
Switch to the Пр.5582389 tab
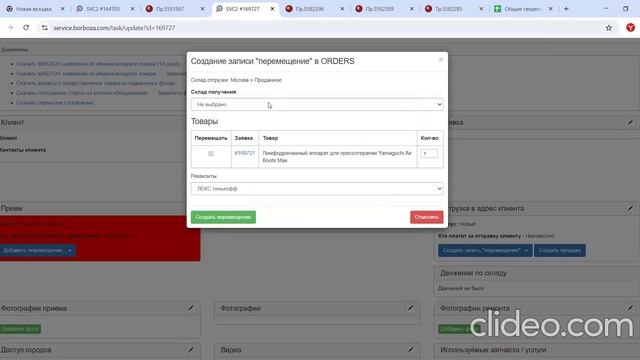point(380,9)
